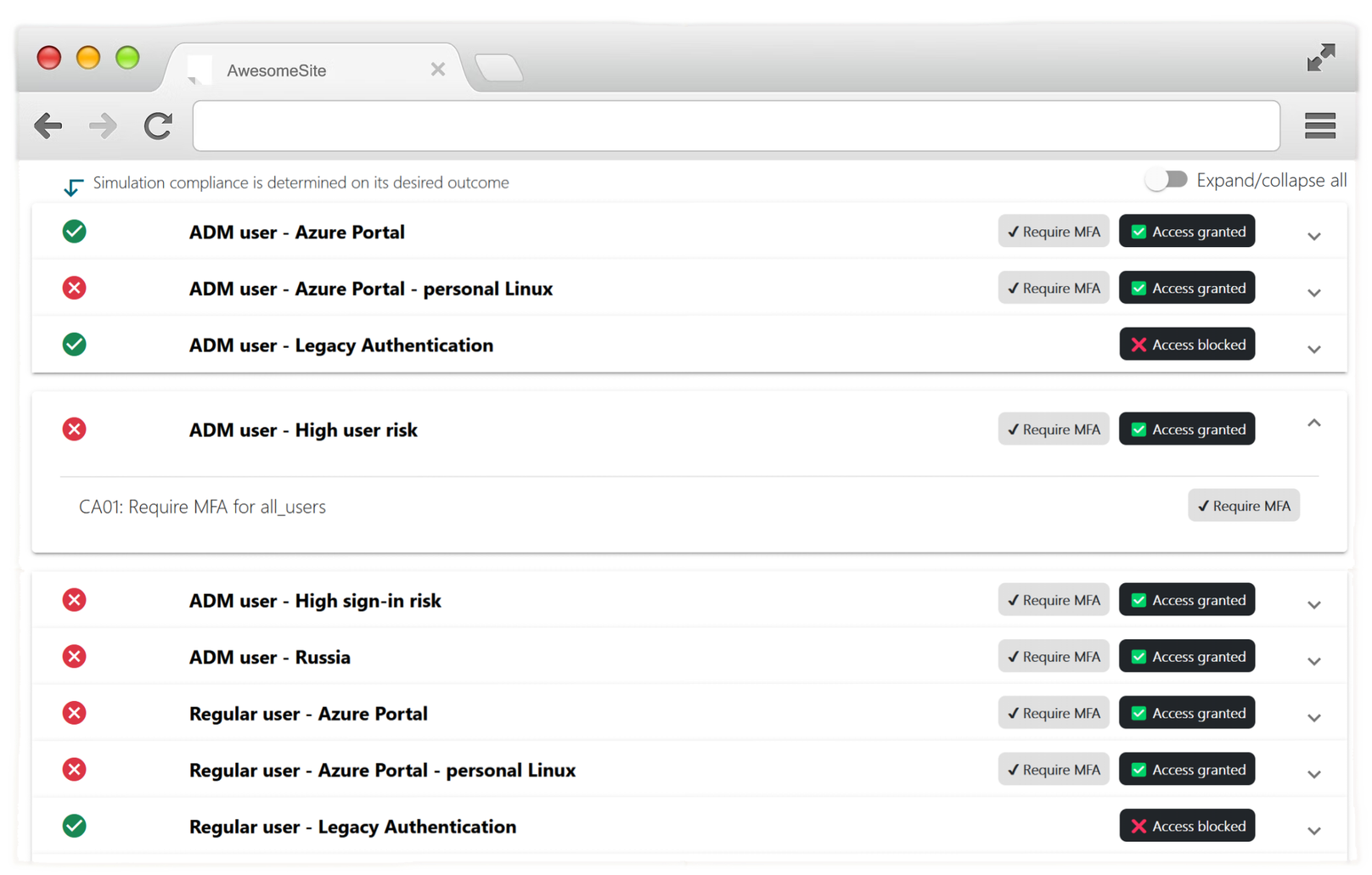Click red fail icon for ADM user - High user risk
Screen dimensions: 1372x875
(75, 429)
